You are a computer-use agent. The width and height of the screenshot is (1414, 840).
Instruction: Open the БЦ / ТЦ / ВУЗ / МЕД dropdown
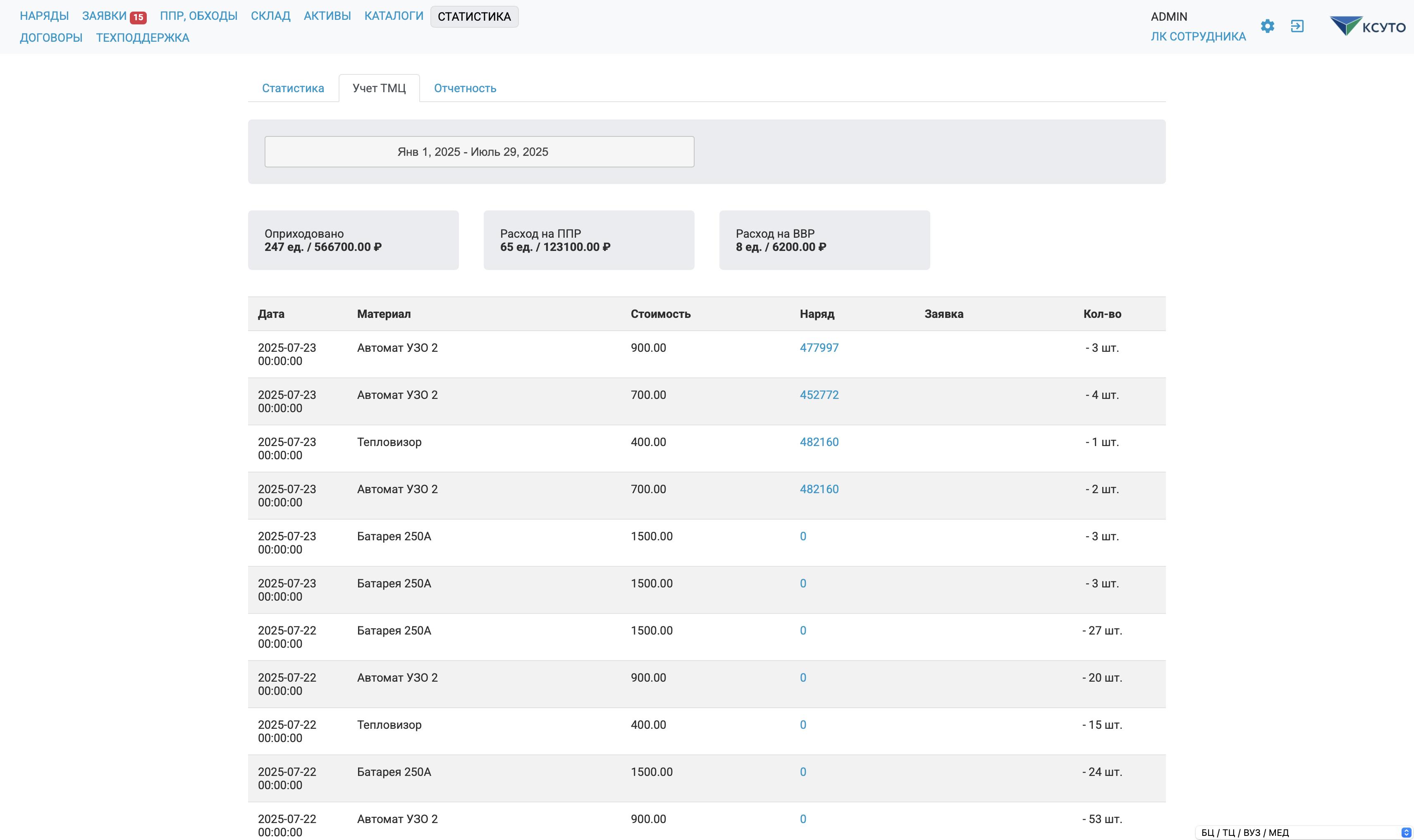pyautogui.click(x=1304, y=832)
